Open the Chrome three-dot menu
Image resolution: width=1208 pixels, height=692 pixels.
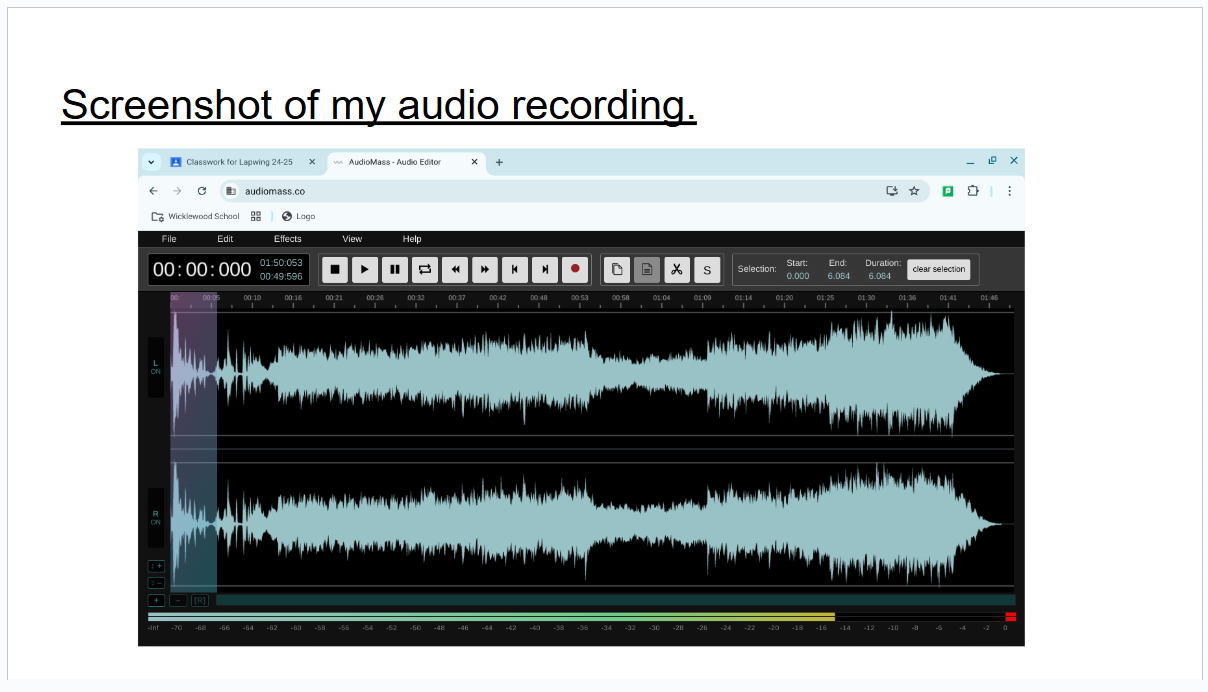click(1009, 191)
